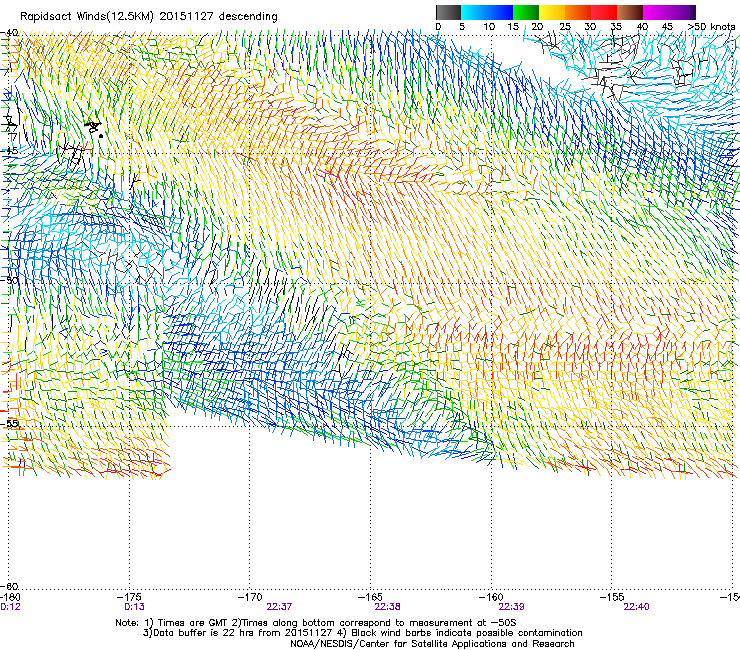
Task: Click the 'Rapidscat Winds(12.5KM) 20151127 descending' title
Action: [x=149, y=17]
